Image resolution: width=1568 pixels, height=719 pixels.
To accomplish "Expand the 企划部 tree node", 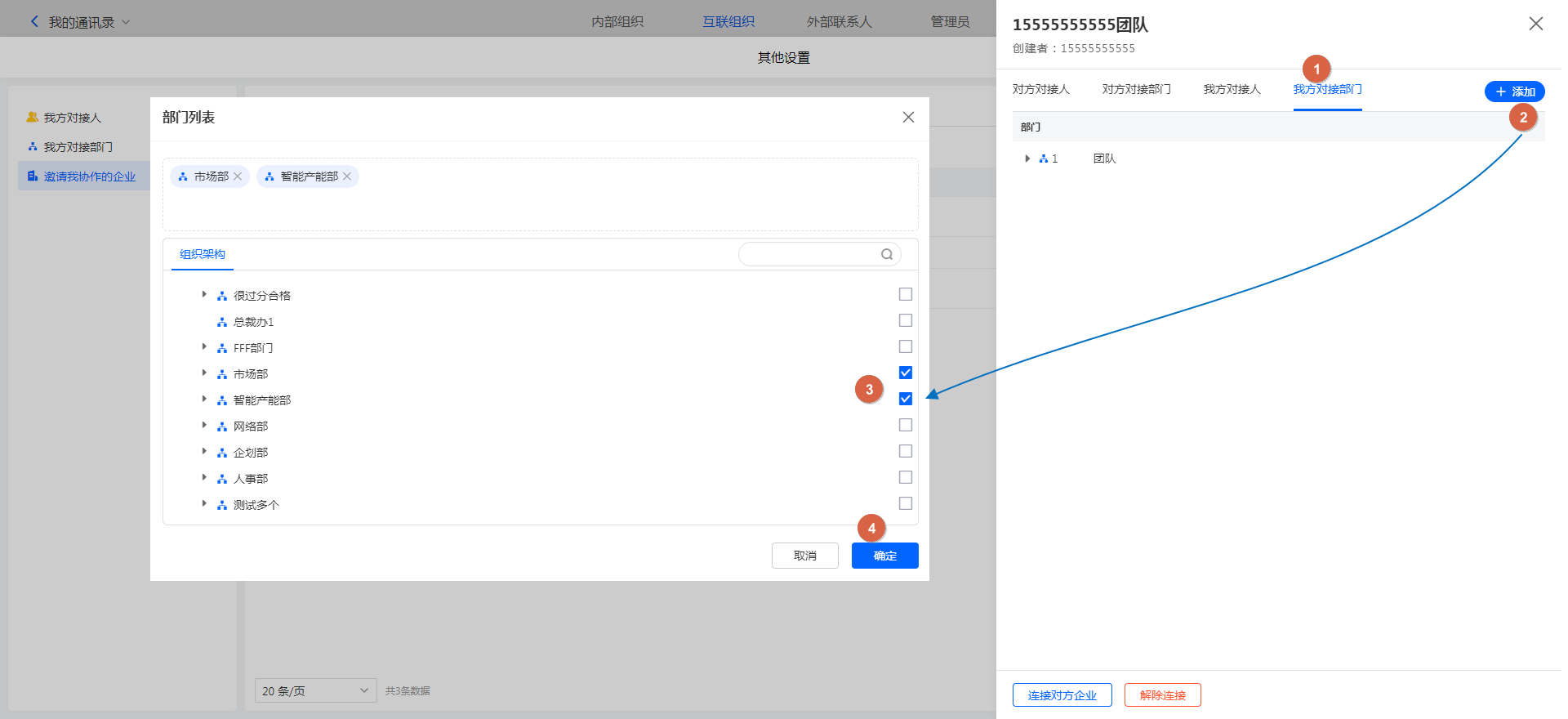I will pos(204,452).
